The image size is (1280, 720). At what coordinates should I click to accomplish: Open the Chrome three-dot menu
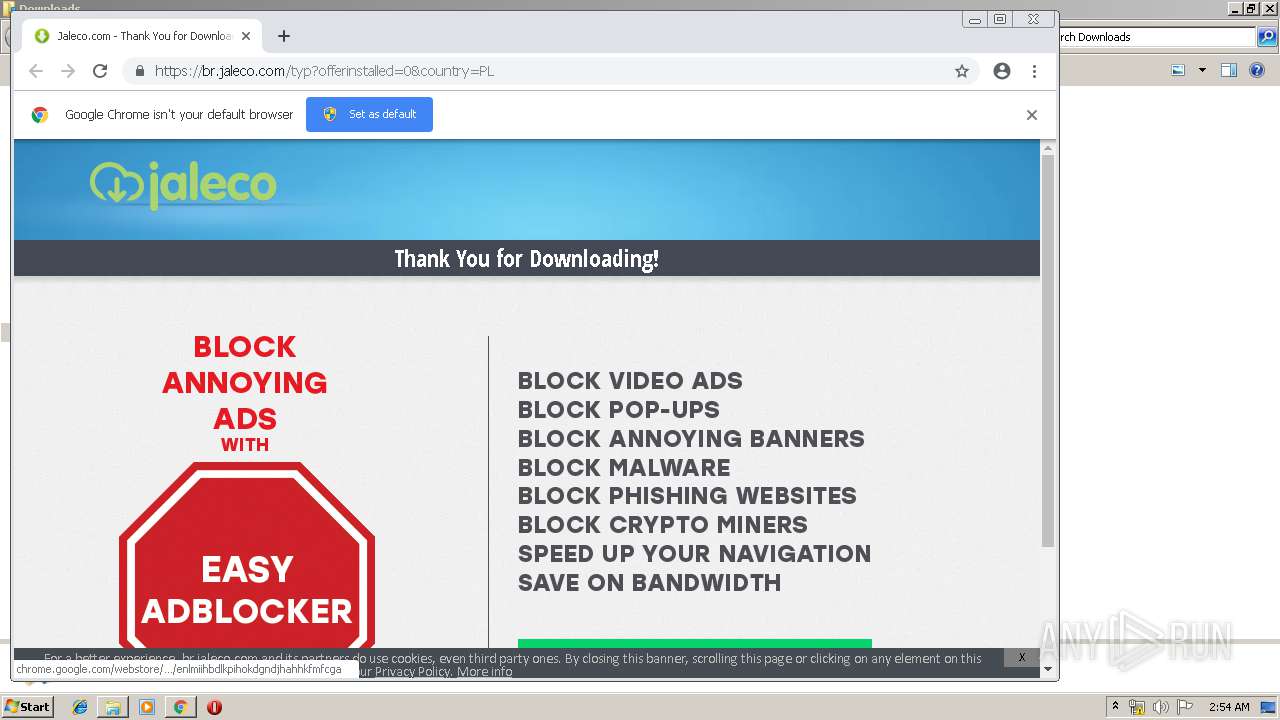(x=1034, y=71)
